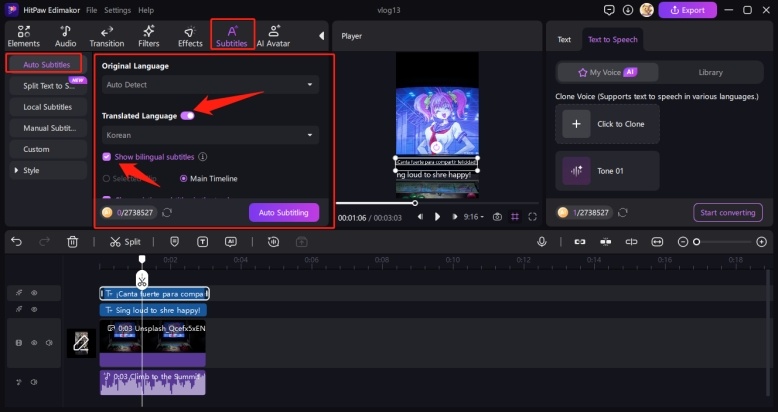778x413 pixels.
Task: Mute the music track
Action: pos(34,382)
